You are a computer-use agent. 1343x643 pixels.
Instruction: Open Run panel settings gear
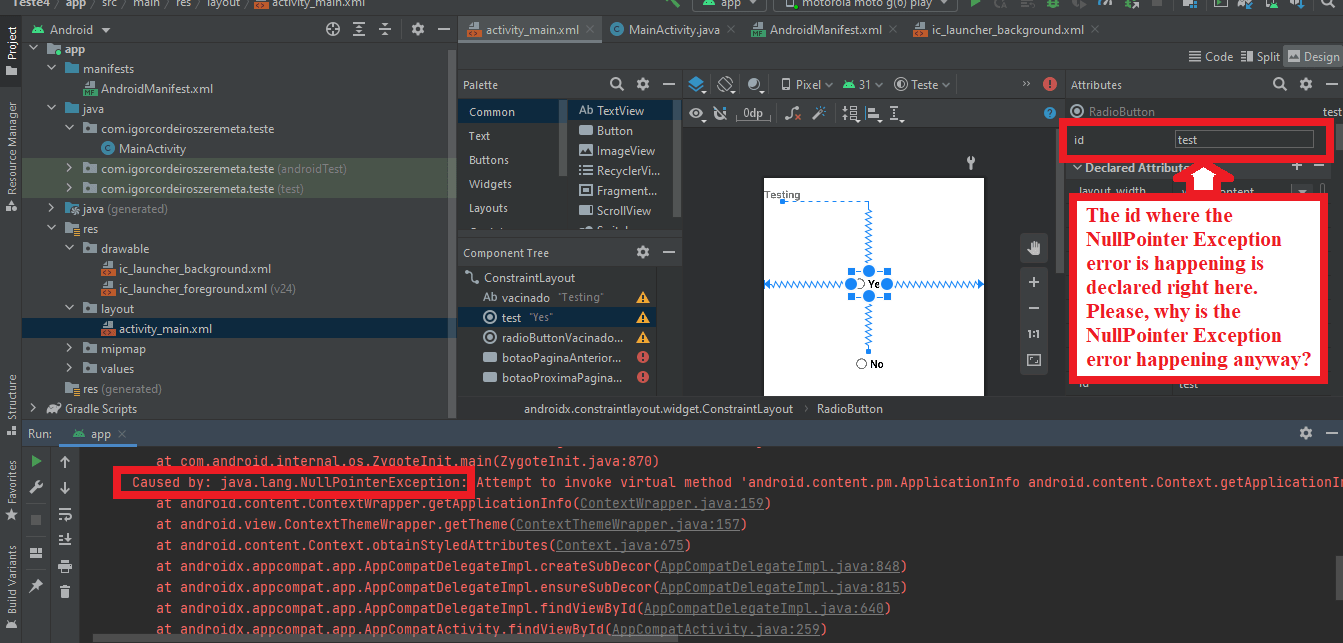coord(1305,434)
